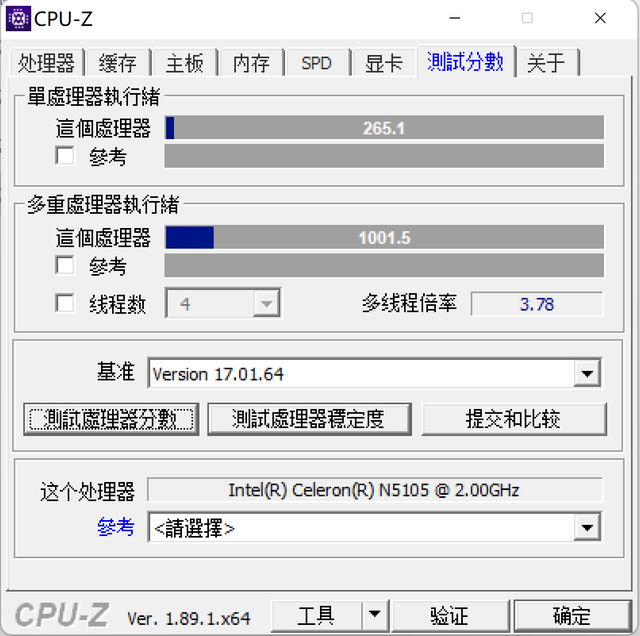Switch to the 缓存 tab

pyautogui.click(x=118, y=63)
